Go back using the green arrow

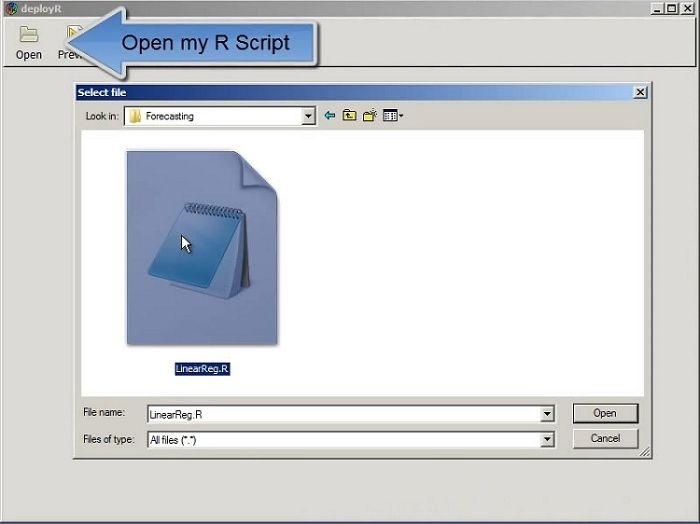330,116
